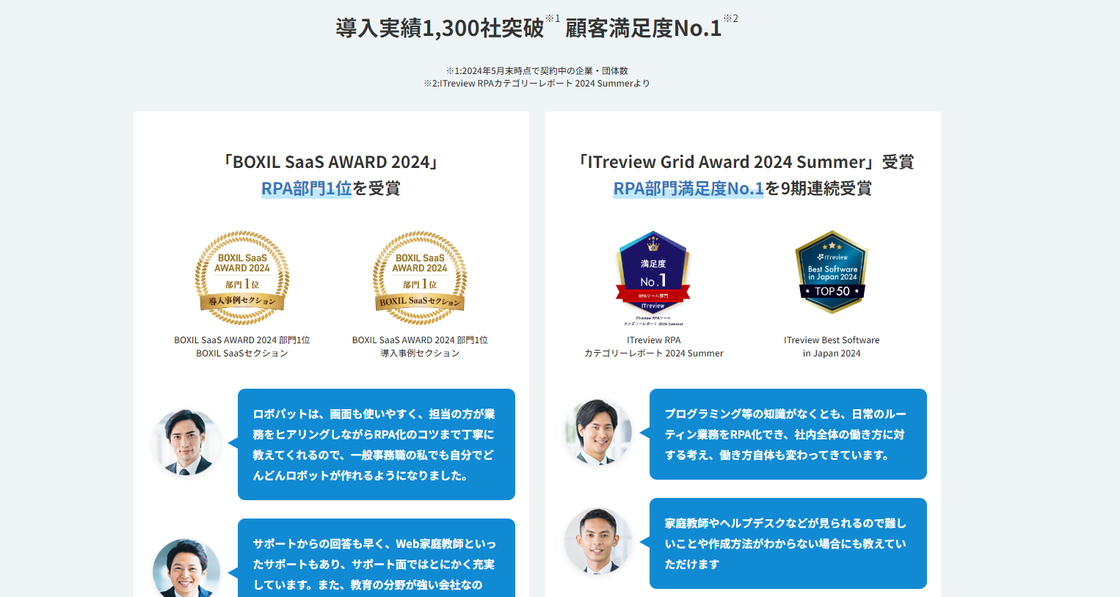Click the ITreview Best Software in Japan 2024 caption
Screen dimensions: 1120x597
831,347
